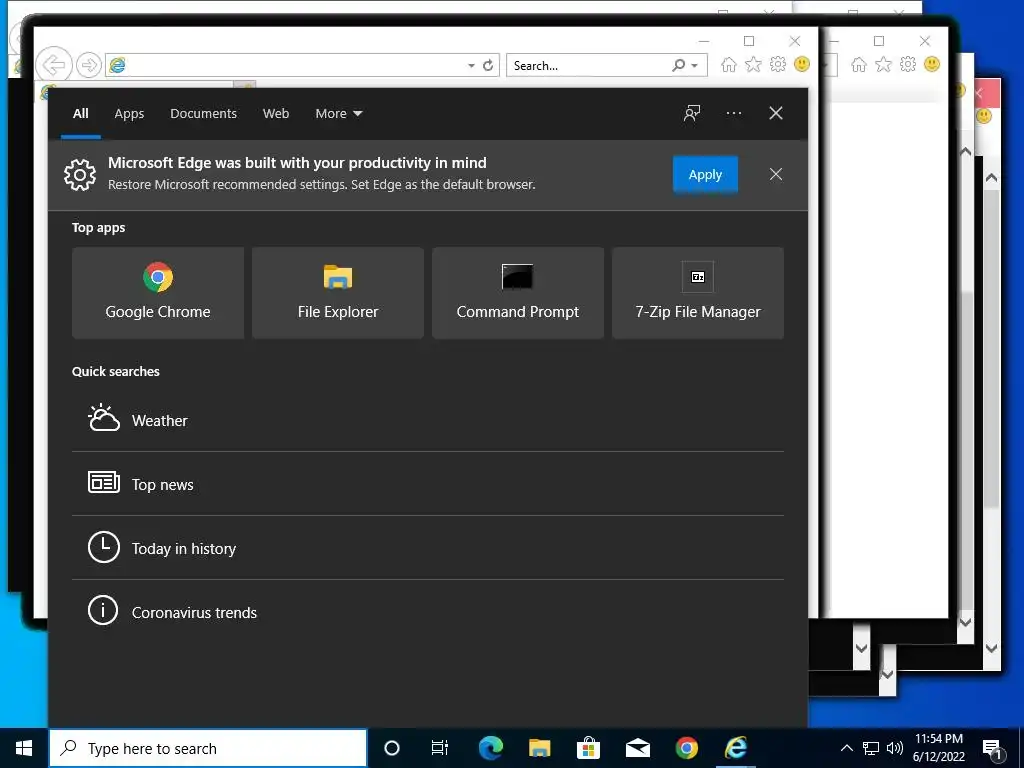Apply recommended Edge settings
Screen dimensions: 1024x768
pyautogui.click(x=705, y=174)
